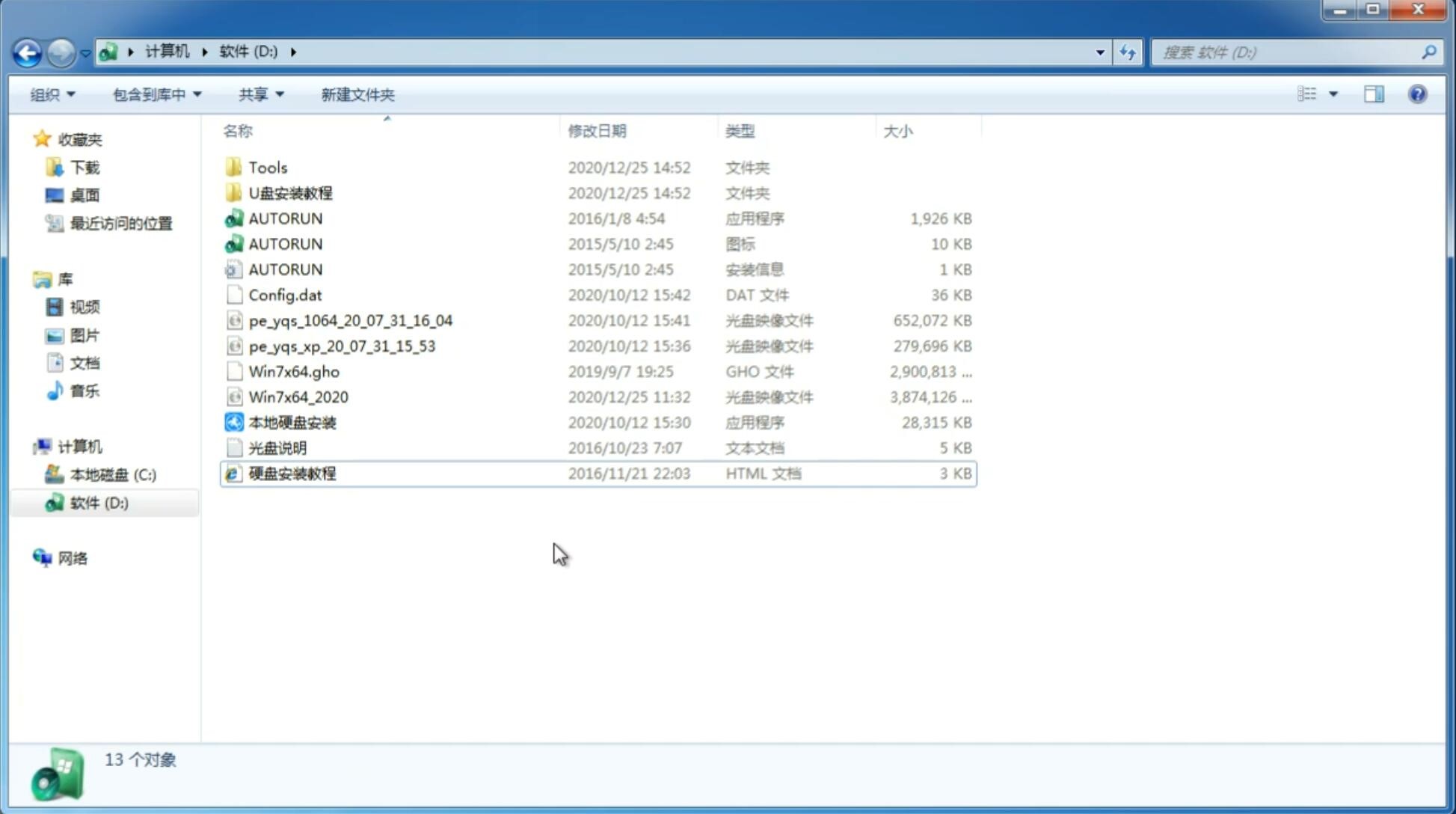The image size is (1456, 814).
Task: Open pe_yqs_1064 disc image file
Action: click(351, 320)
